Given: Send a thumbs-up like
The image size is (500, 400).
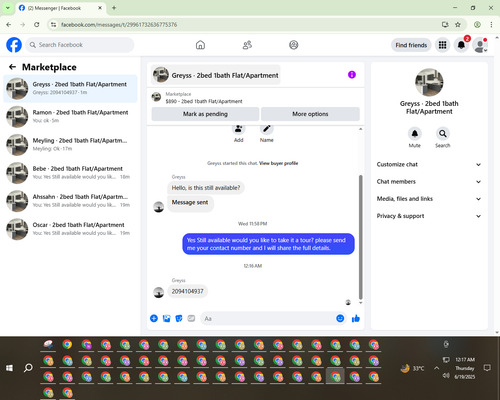Looking at the screenshot, I should [356, 318].
